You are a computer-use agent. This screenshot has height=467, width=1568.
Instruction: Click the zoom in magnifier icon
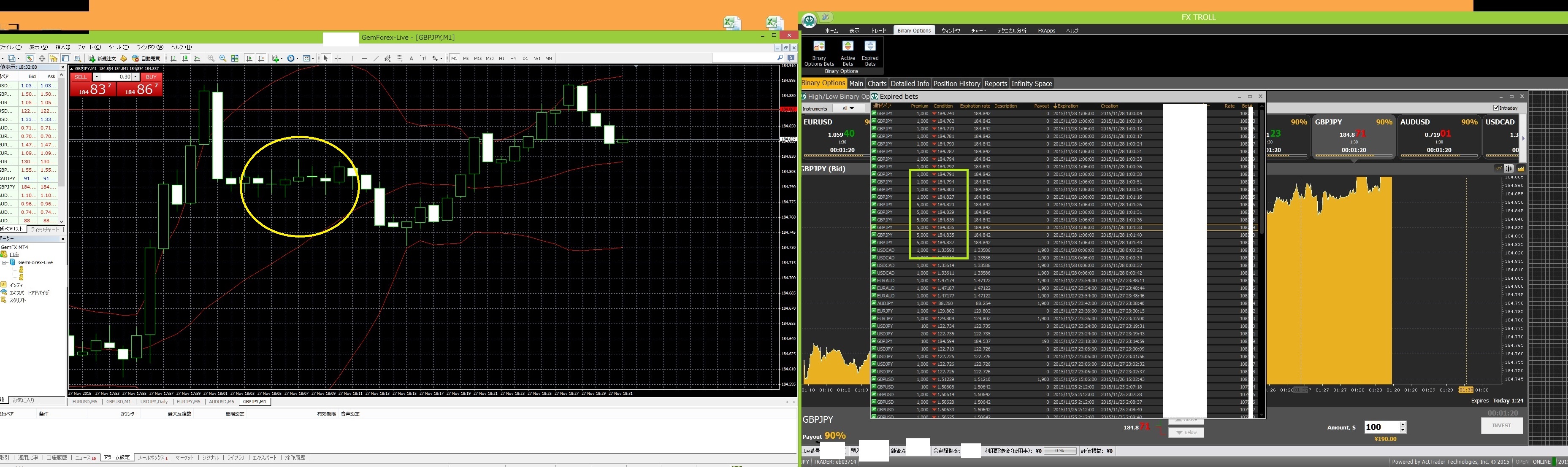(211, 58)
